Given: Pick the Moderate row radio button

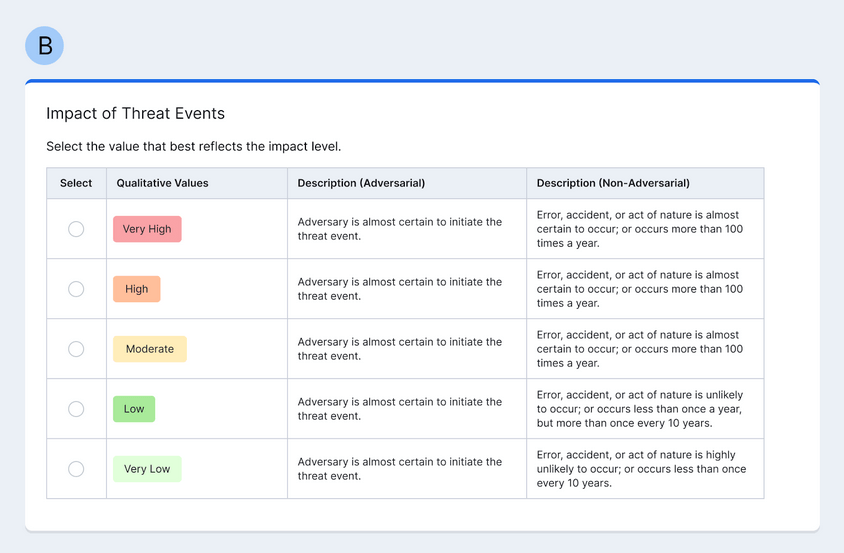Looking at the screenshot, I should 76,349.
